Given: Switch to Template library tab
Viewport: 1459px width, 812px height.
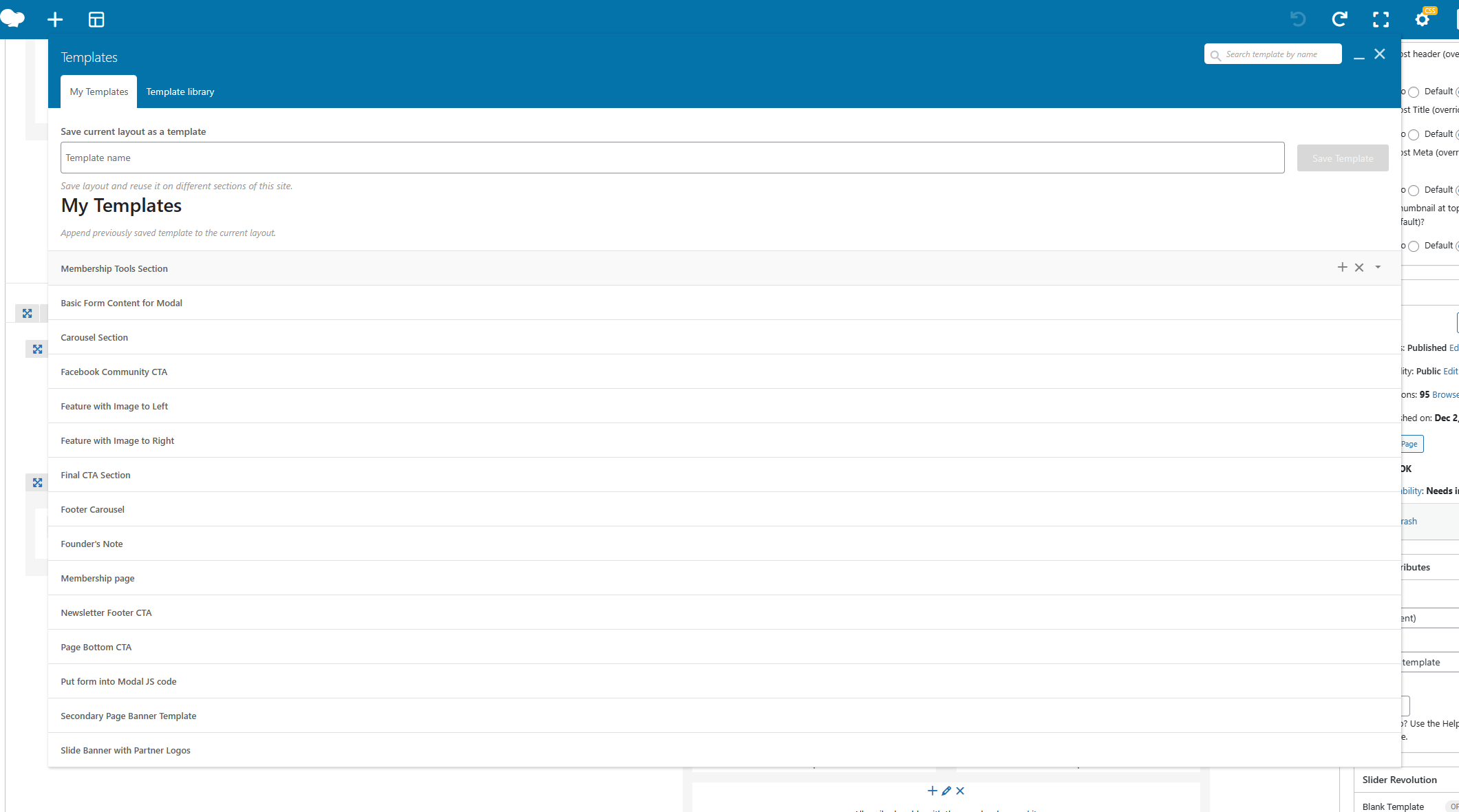Looking at the screenshot, I should pyautogui.click(x=180, y=92).
